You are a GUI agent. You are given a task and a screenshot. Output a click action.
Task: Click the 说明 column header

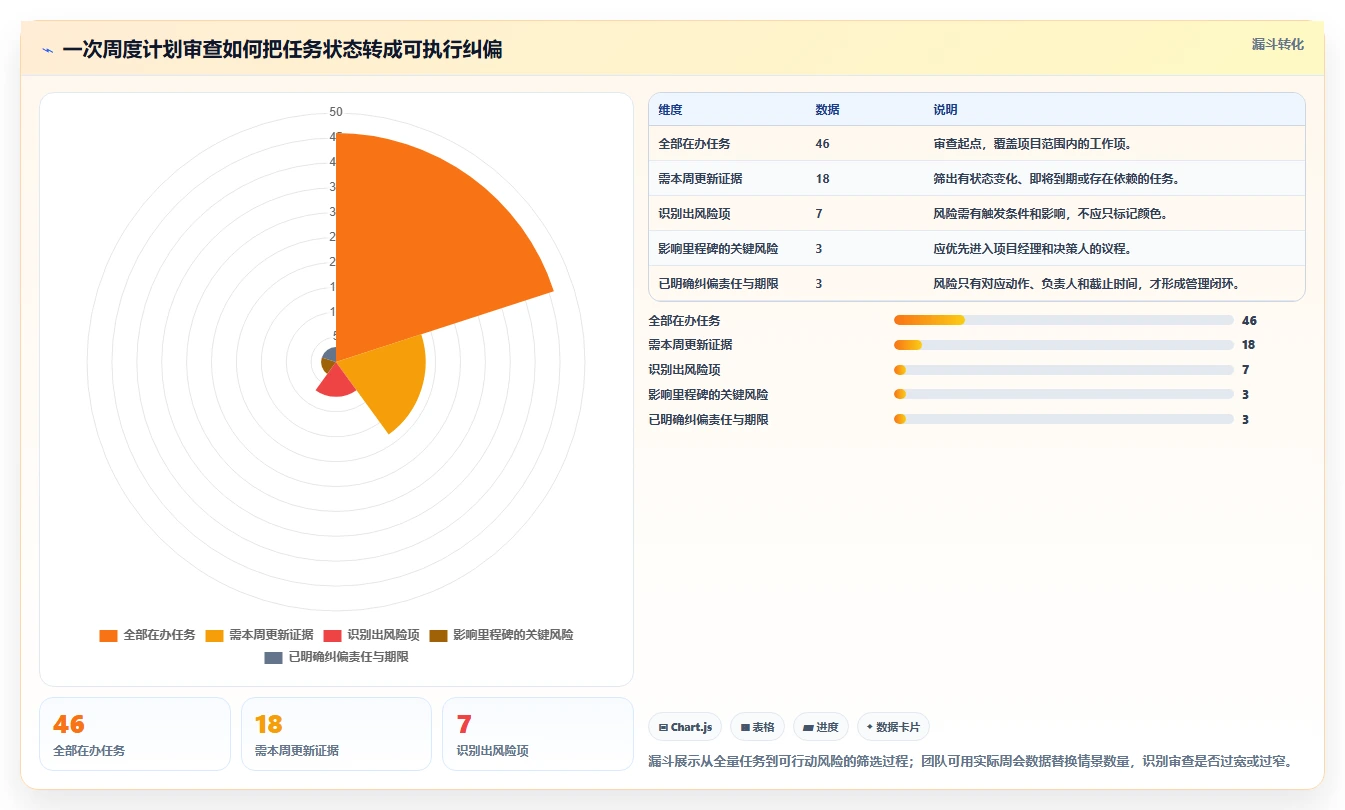[x=945, y=110]
